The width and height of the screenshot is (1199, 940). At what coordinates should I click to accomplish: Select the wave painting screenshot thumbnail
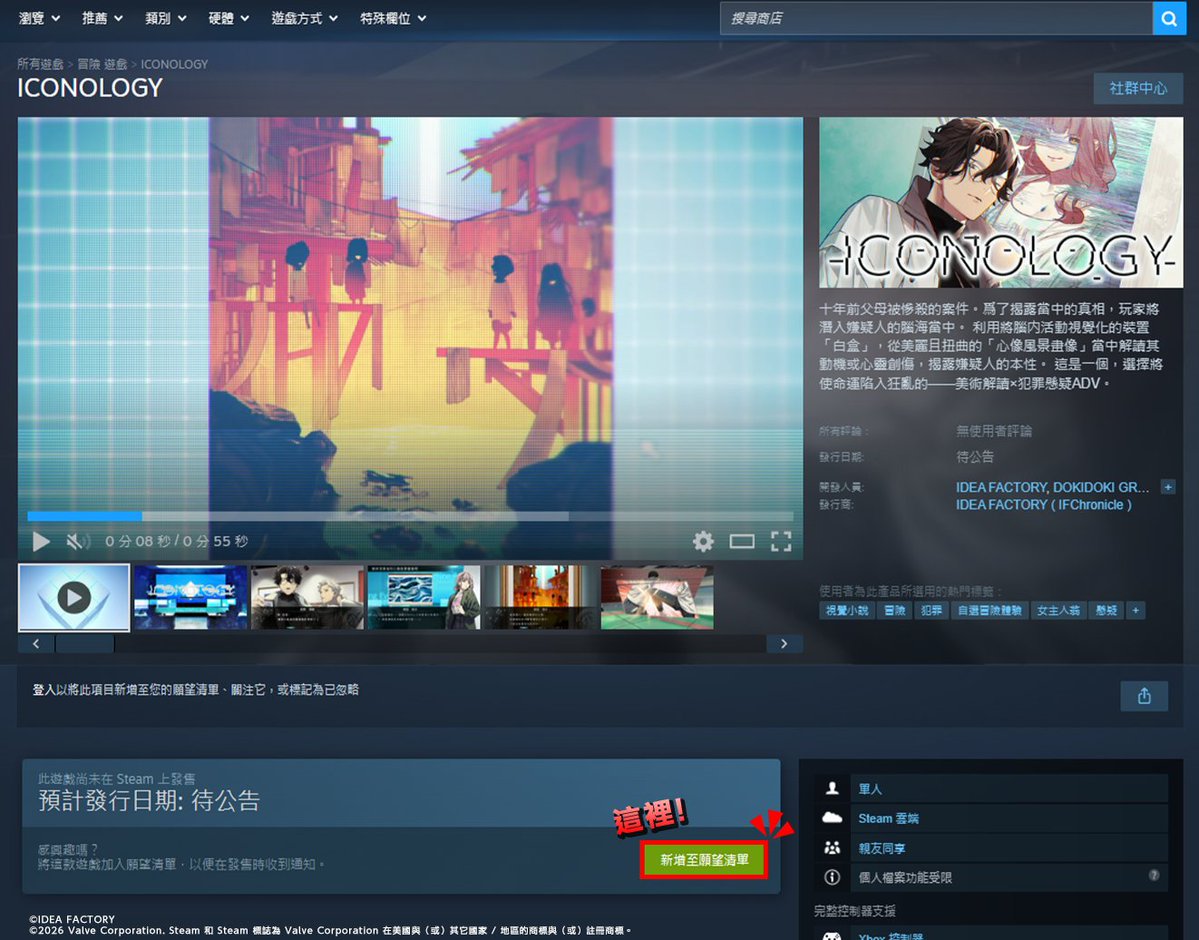click(x=424, y=597)
